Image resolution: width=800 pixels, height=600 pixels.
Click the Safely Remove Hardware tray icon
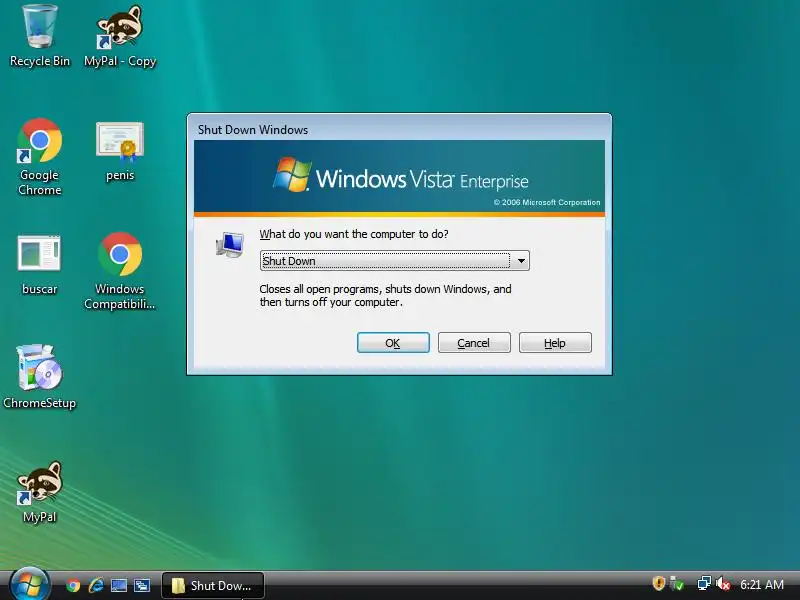(x=677, y=583)
